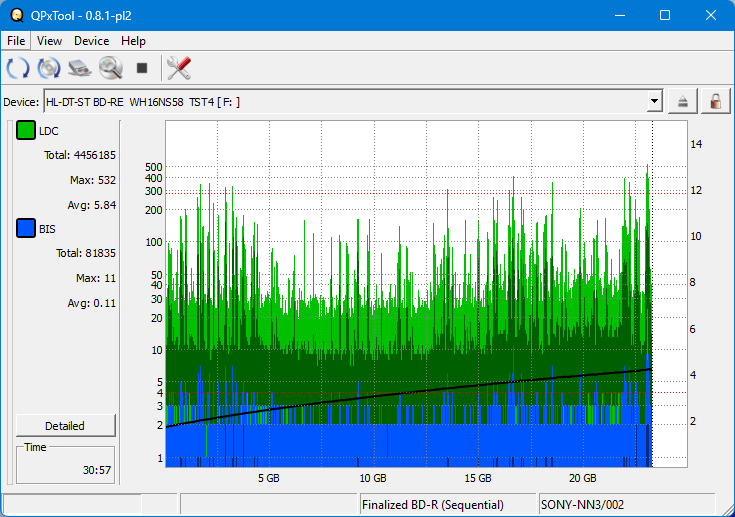Maximize the QPxTool window
The width and height of the screenshot is (735, 517).
[x=665, y=15]
